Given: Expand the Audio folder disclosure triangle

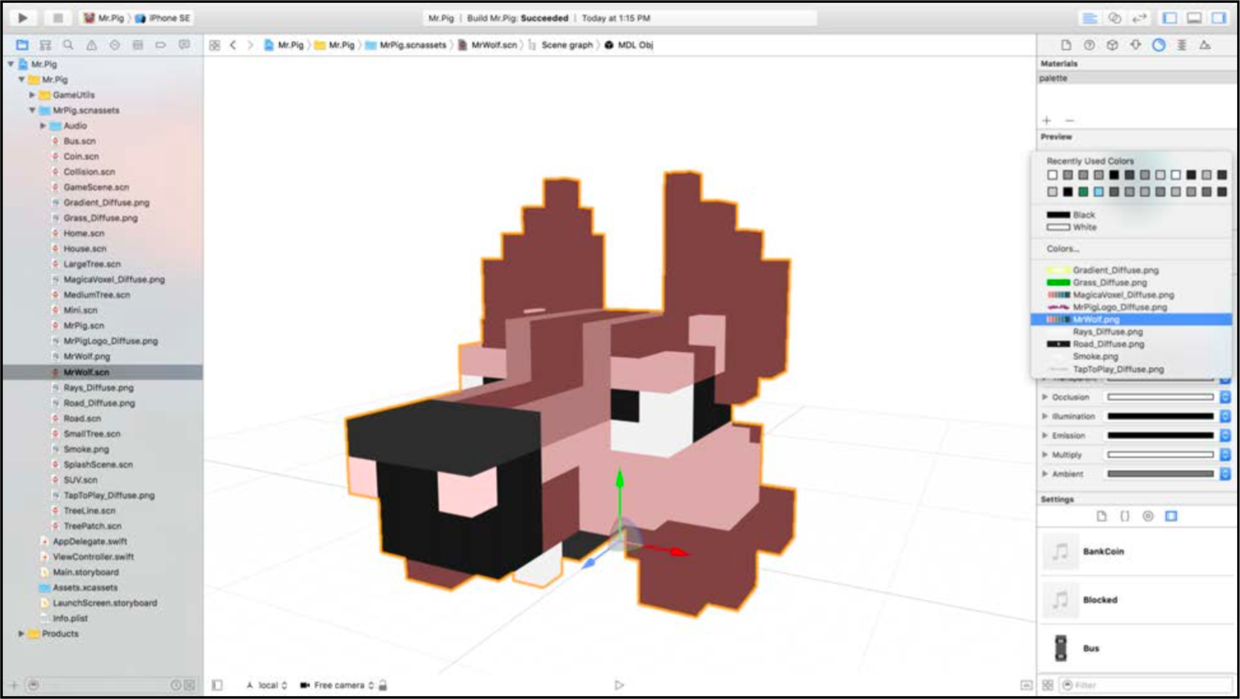Looking at the screenshot, I should pos(43,126).
